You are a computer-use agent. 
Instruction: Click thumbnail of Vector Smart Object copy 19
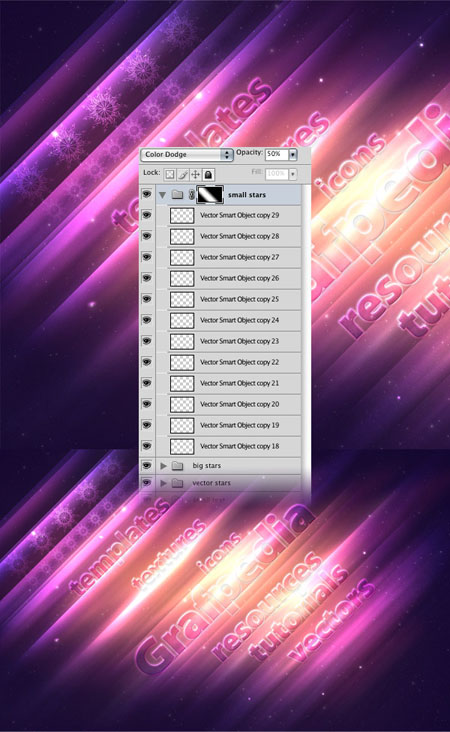point(182,426)
